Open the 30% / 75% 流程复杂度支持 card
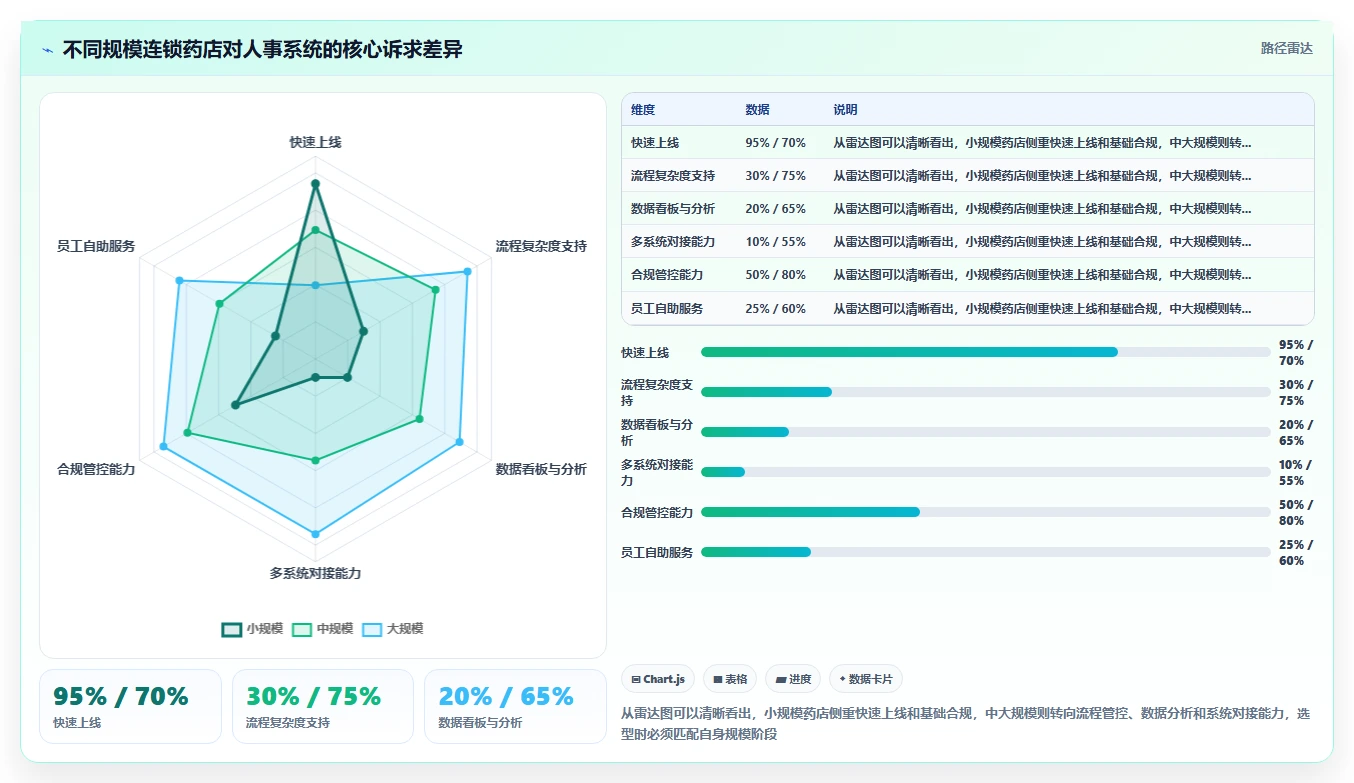Viewport: 1354px width, 783px height. [323, 706]
